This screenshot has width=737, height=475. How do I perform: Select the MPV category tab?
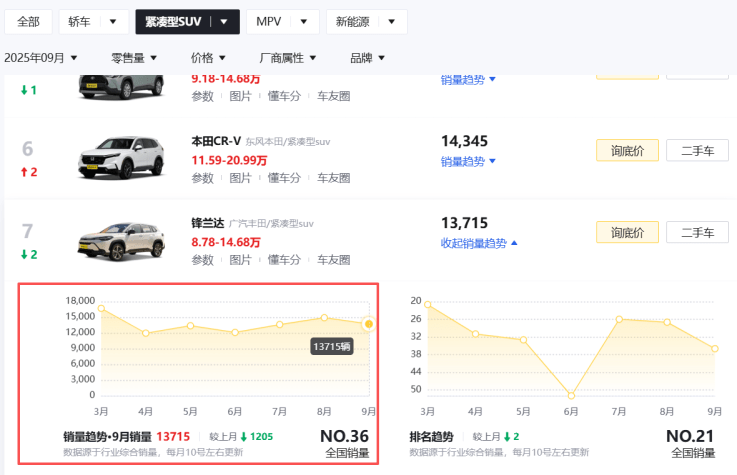coord(268,22)
